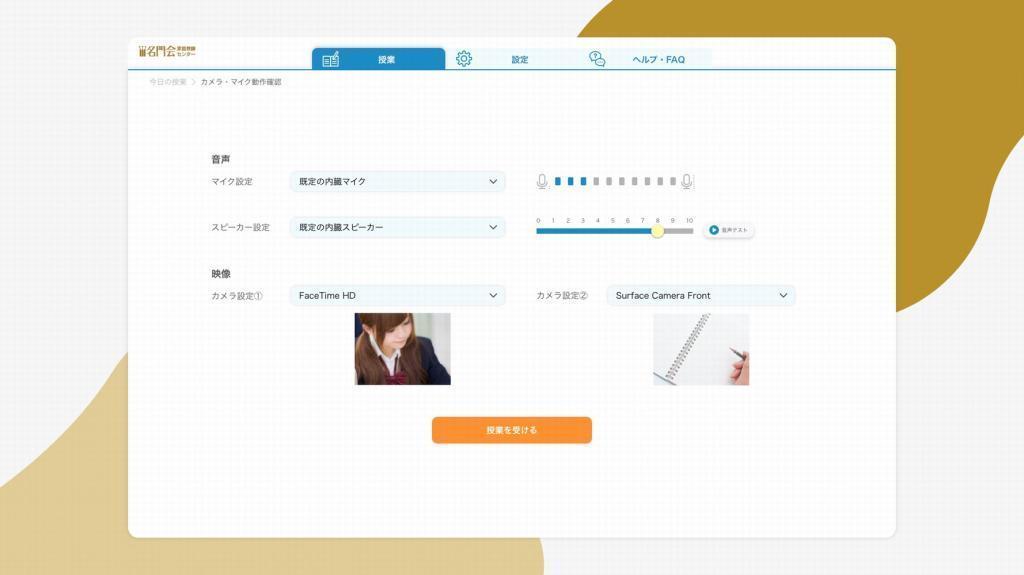Image resolution: width=1024 pixels, height=575 pixels.
Task: Click the play icon for sound test
Action: 714,230
